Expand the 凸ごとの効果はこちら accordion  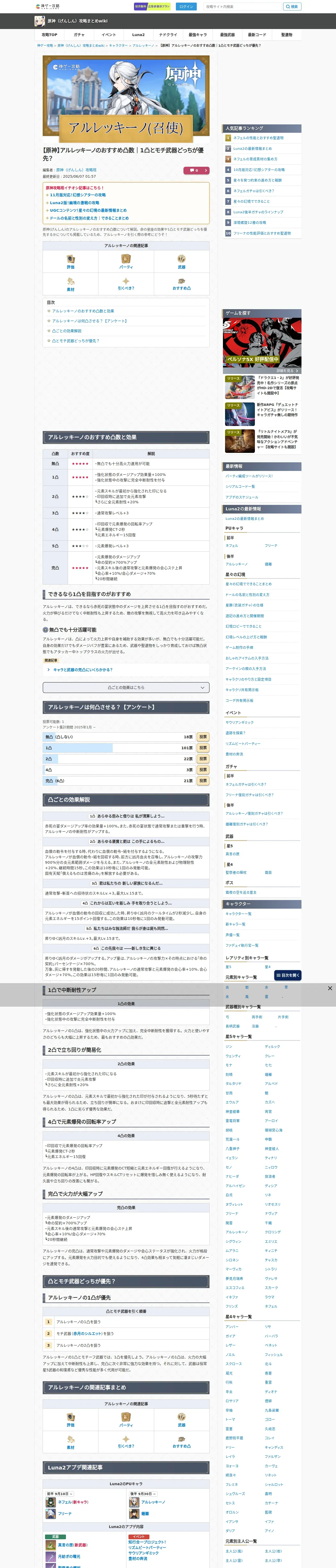coord(126,687)
